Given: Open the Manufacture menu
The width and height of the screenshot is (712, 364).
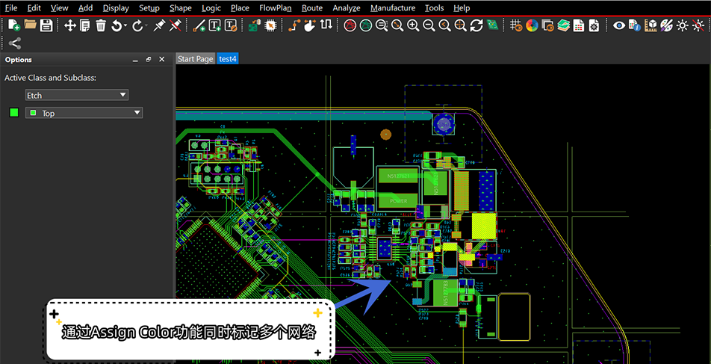Looking at the screenshot, I should coord(393,8).
